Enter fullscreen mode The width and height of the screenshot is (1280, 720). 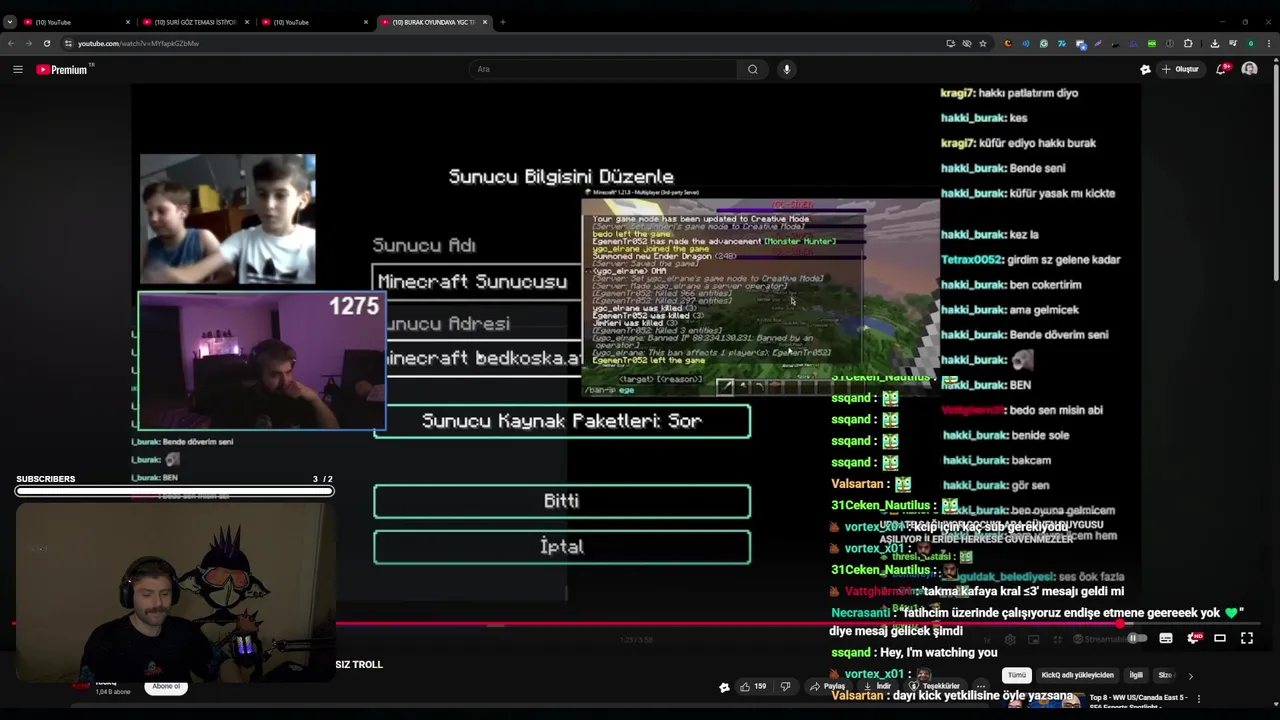(x=1247, y=638)
